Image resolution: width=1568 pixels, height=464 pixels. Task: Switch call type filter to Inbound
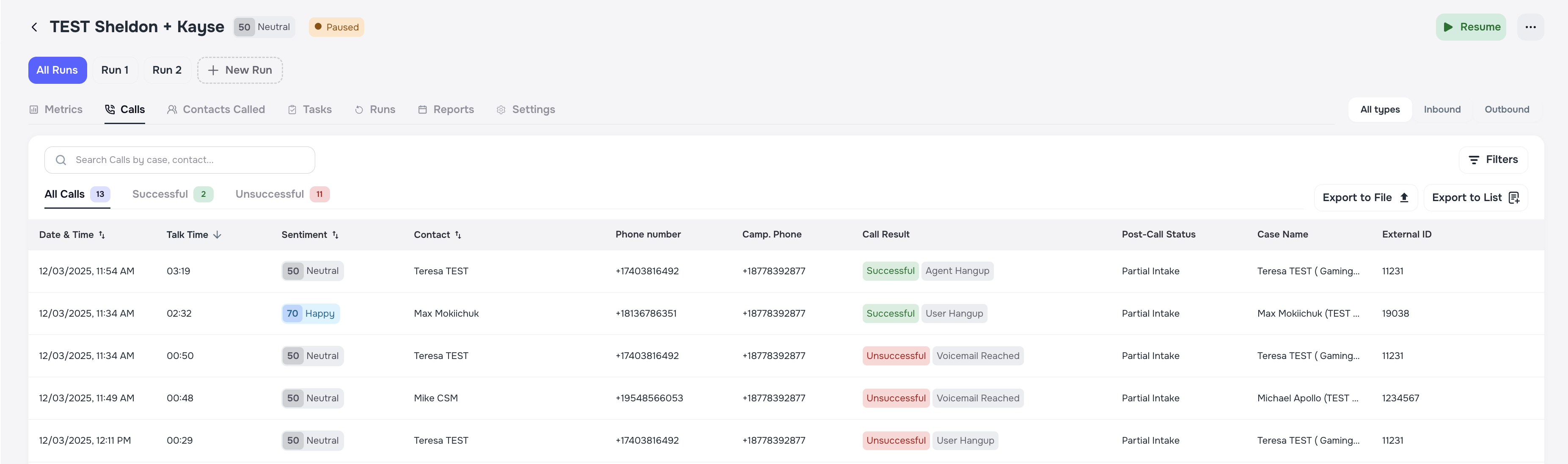point(1441,110)
